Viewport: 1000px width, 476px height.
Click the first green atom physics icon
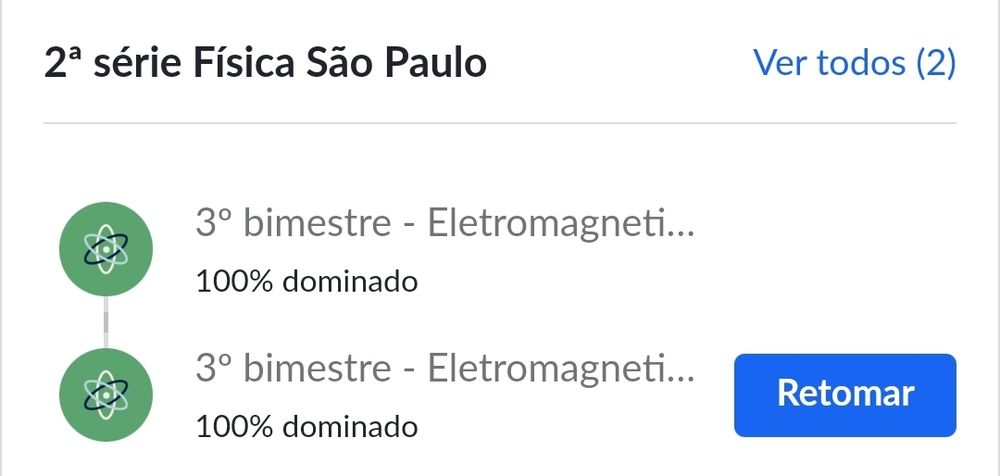click(x=105, y=248)
